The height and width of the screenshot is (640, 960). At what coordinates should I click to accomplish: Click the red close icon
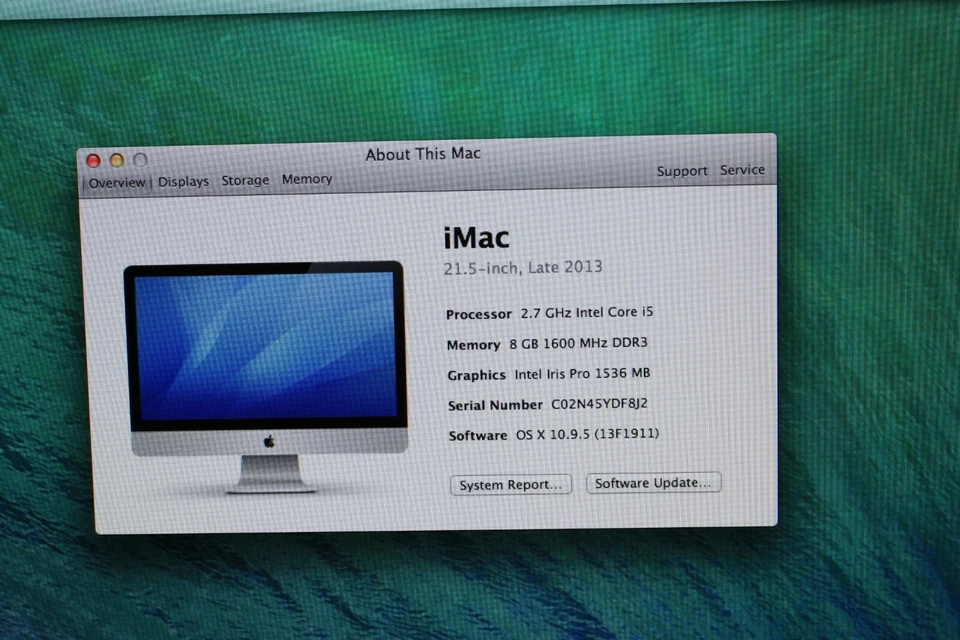click(x=93, y=160)
